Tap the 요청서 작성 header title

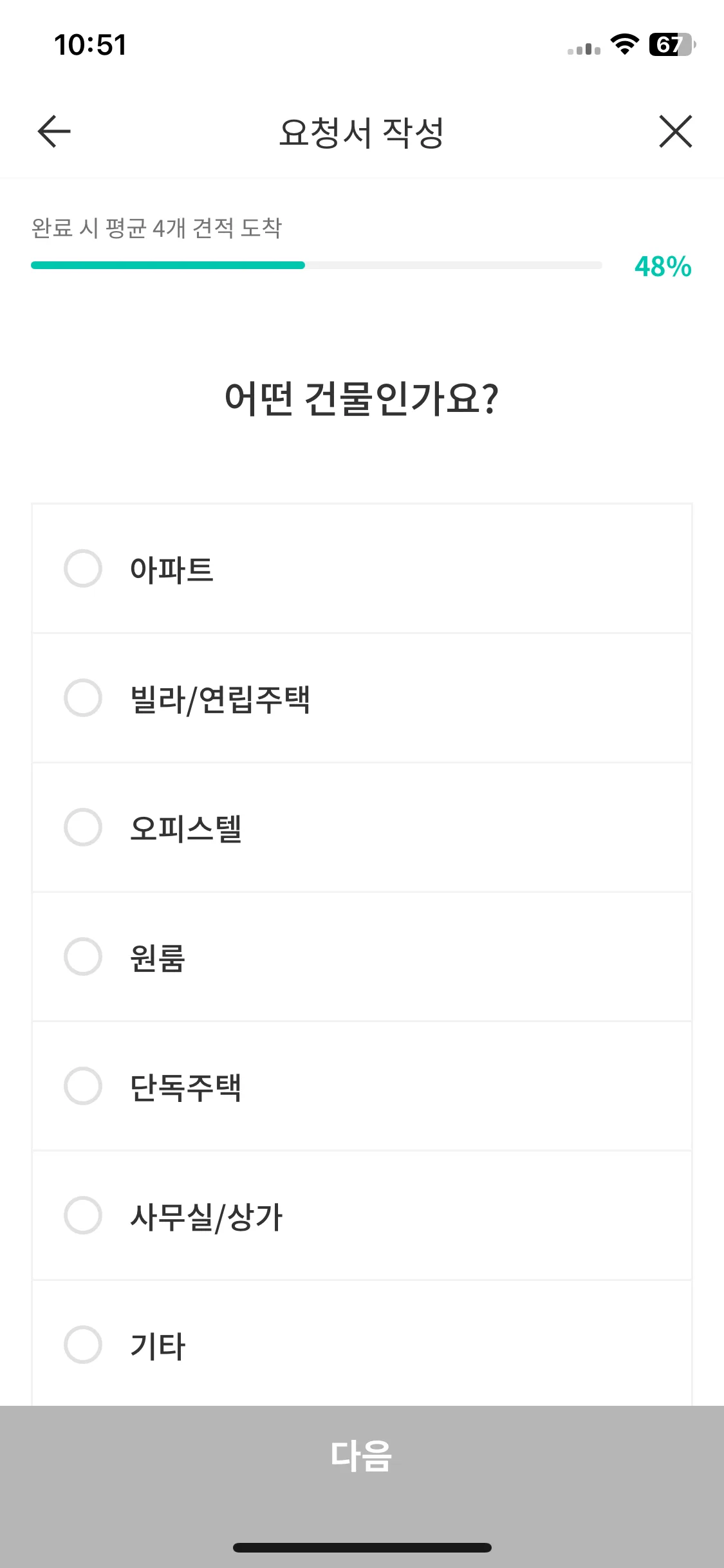pyautogui.click(x=362, y=133)
